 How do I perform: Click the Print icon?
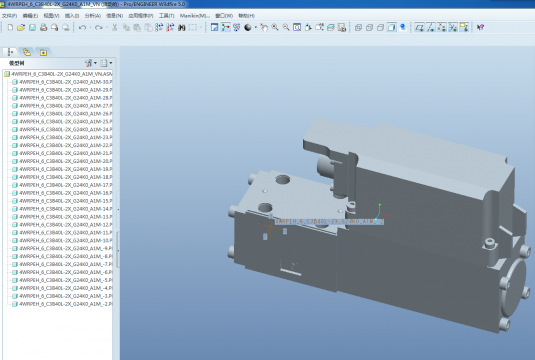point(43,27)
